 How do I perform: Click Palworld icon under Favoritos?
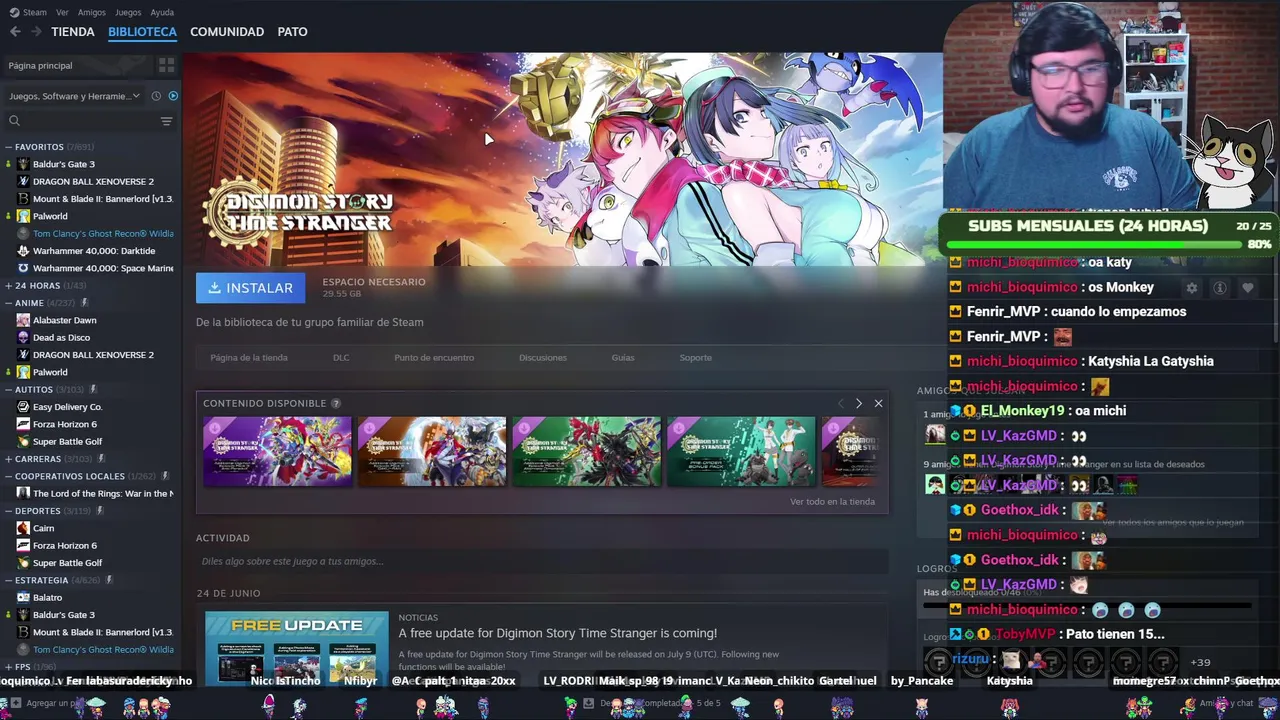click(23, 216)
